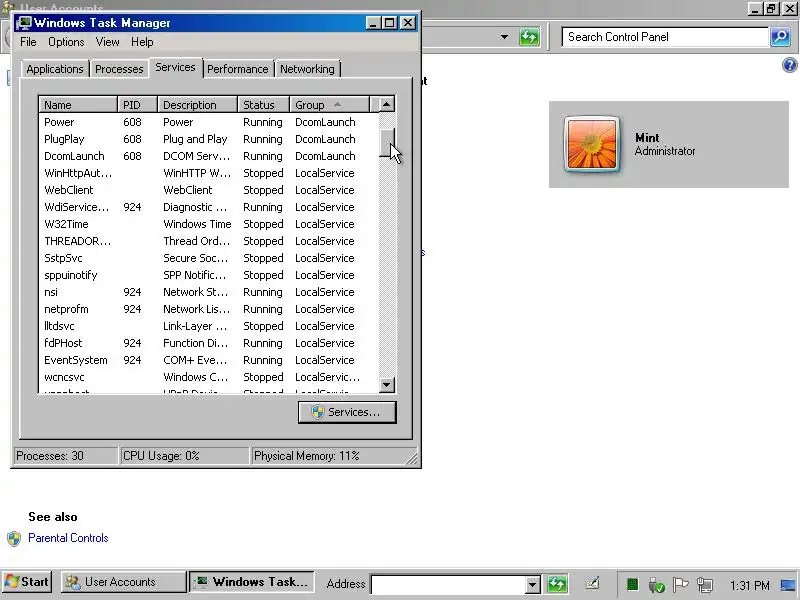Click the Task Manager title bar icon

click(23, 23)
